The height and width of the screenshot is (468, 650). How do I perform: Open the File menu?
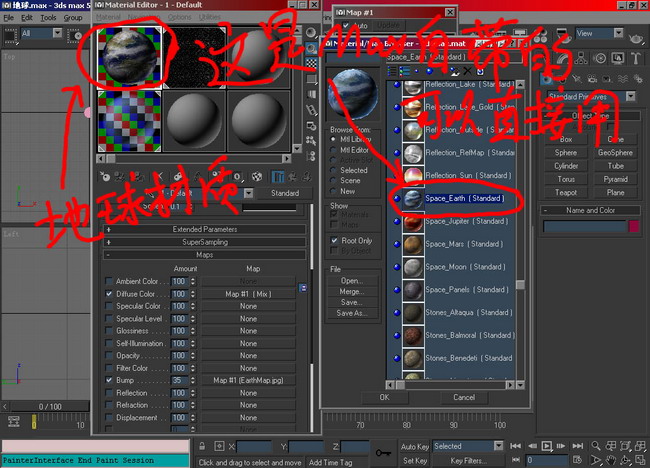coord(8,18)
